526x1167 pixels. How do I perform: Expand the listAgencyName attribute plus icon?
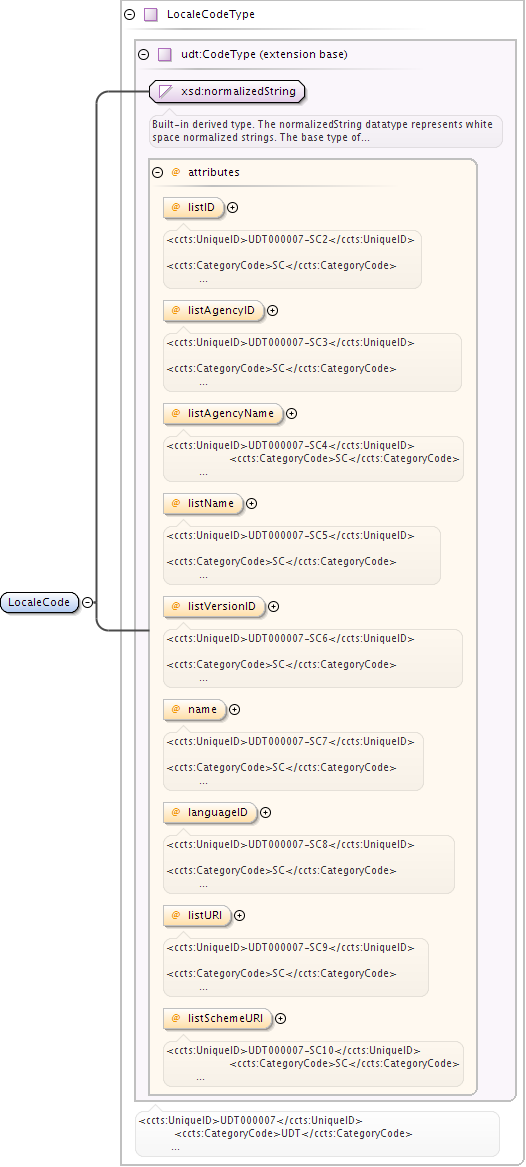292,413
